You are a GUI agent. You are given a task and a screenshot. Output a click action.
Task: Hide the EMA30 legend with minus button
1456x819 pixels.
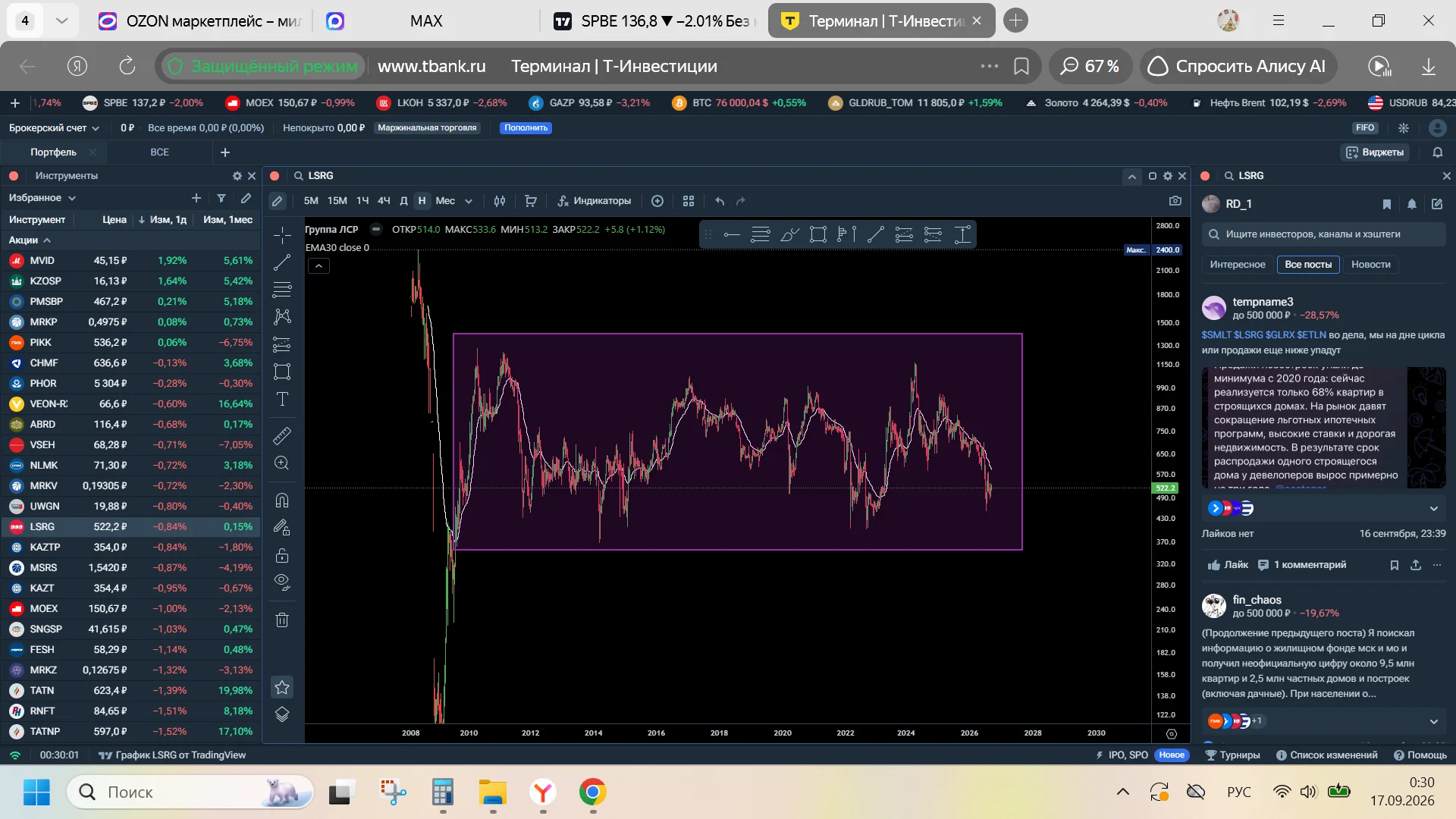coord(375,229)
